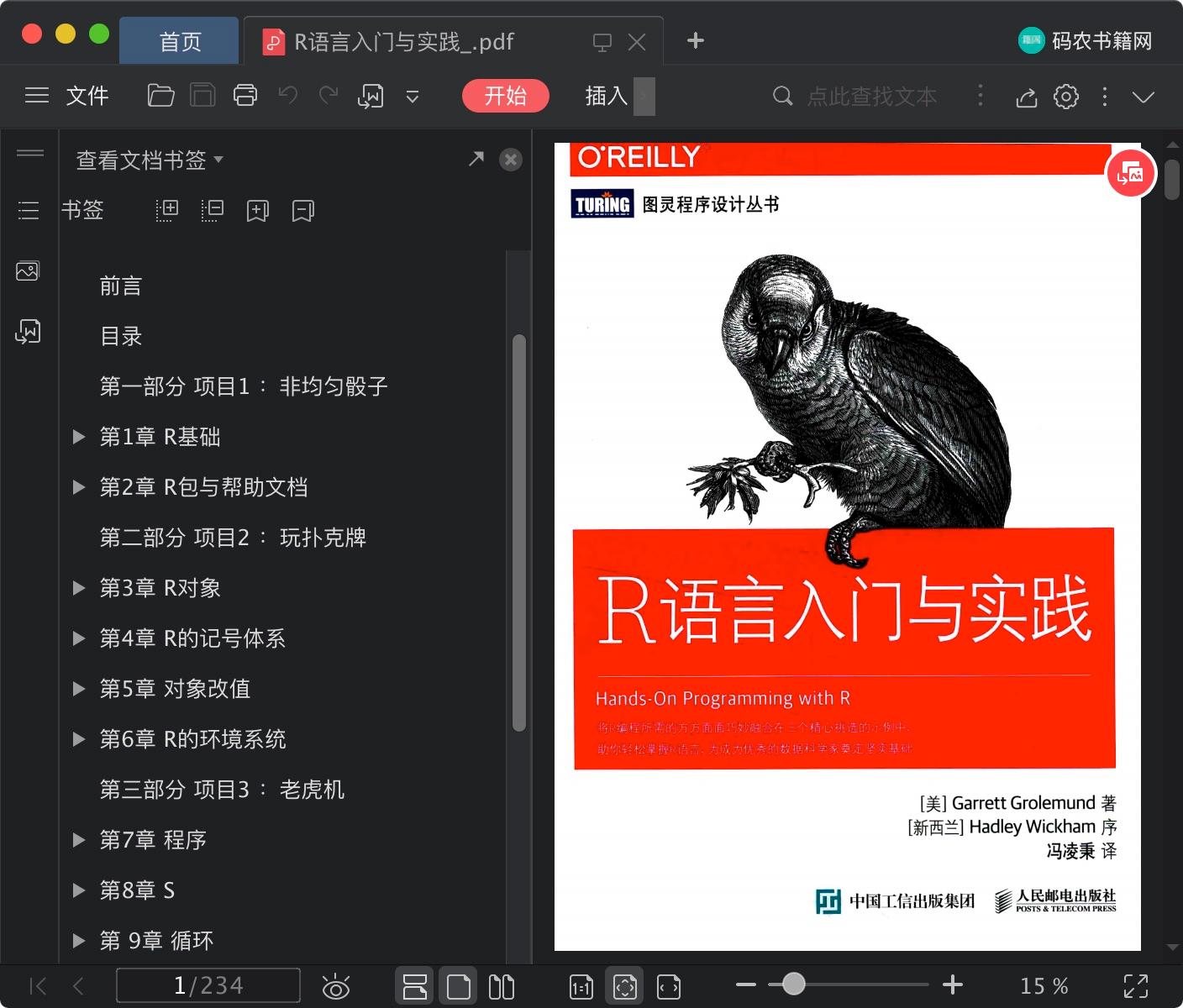Expand the 第4章 R的记号体系 bookmark
Viewport: 1183px width, 1008px height.
[79, 638]
